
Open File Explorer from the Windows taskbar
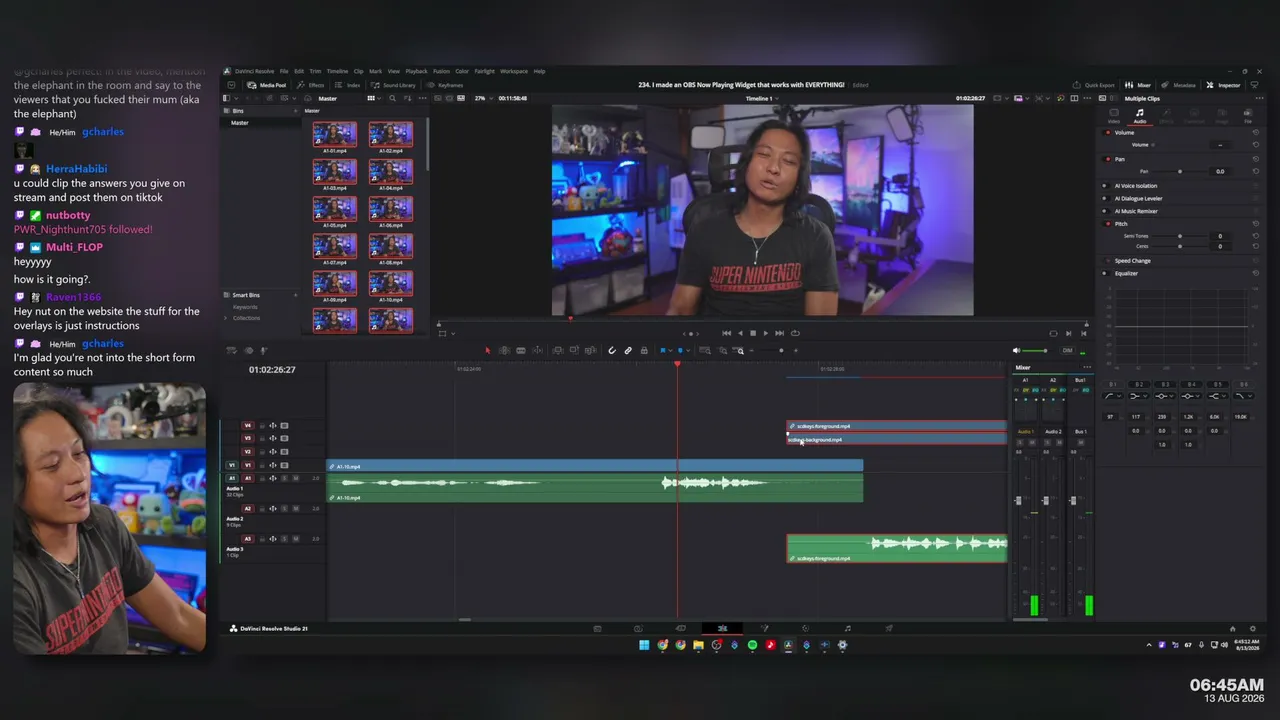(698, 645)
